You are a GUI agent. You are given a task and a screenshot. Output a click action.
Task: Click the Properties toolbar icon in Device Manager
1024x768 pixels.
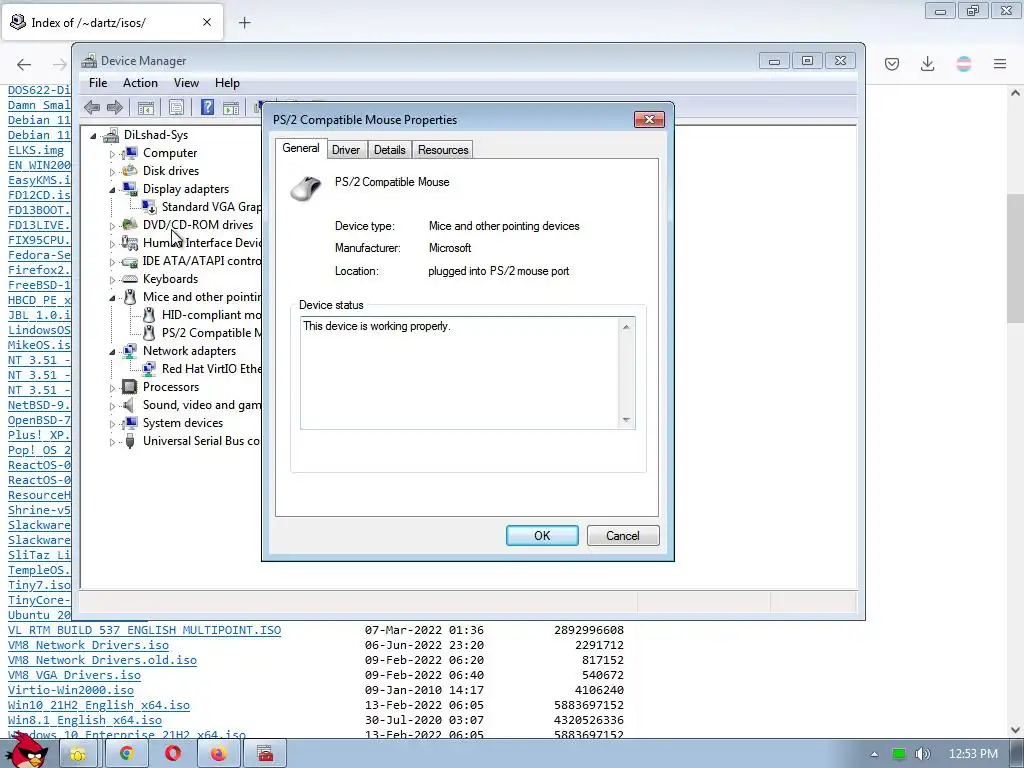(176, 108)
